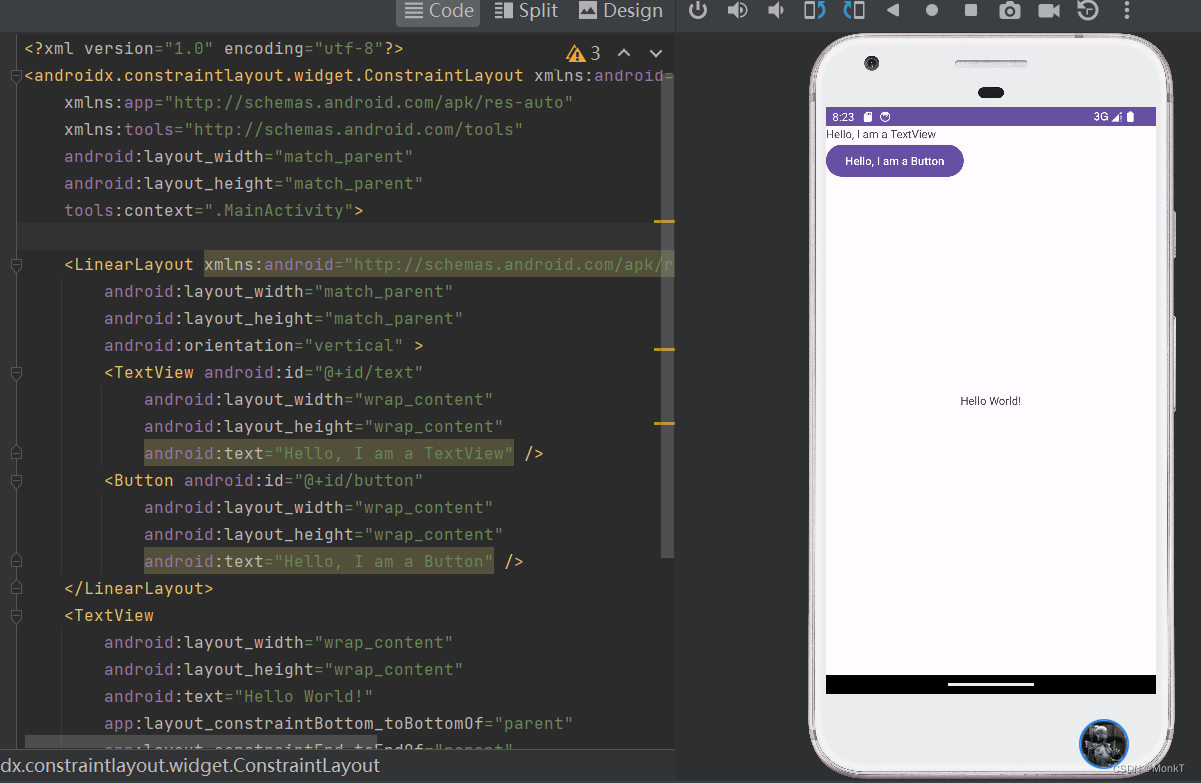
Task: Tap the 'Hello World!' text in emulator
Action: 990,401
